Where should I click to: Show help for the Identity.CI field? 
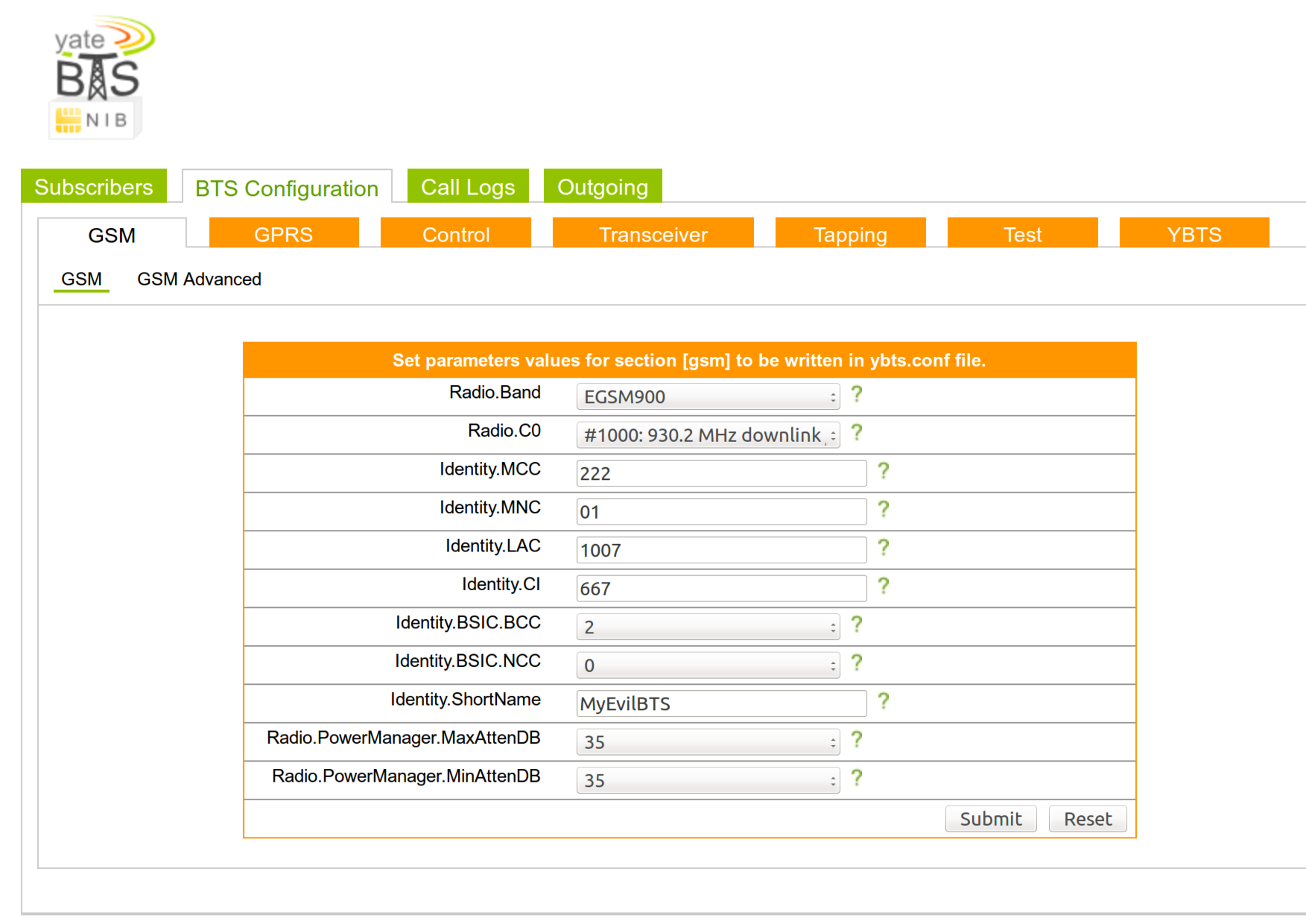[x=883, y=586]
